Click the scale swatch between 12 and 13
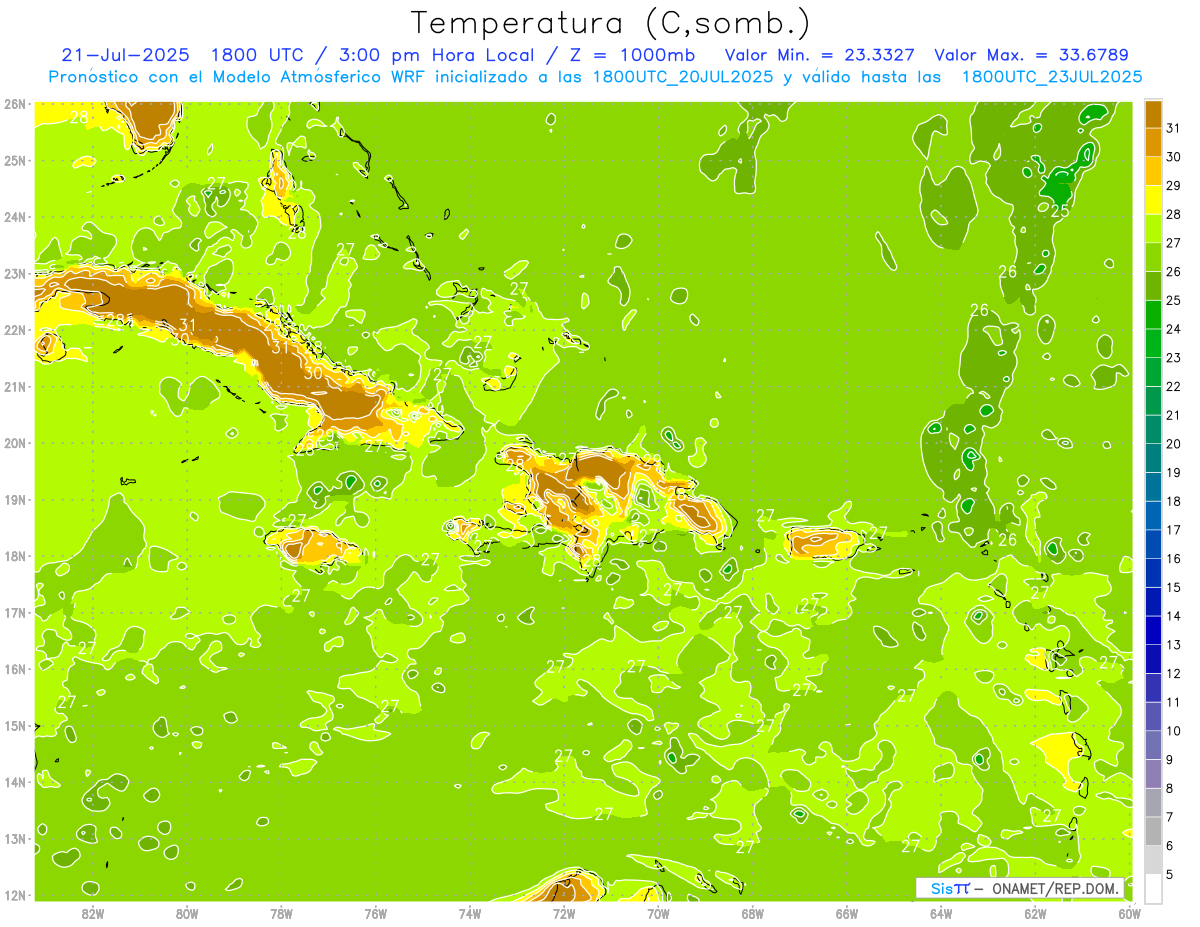 (1153, 659)
